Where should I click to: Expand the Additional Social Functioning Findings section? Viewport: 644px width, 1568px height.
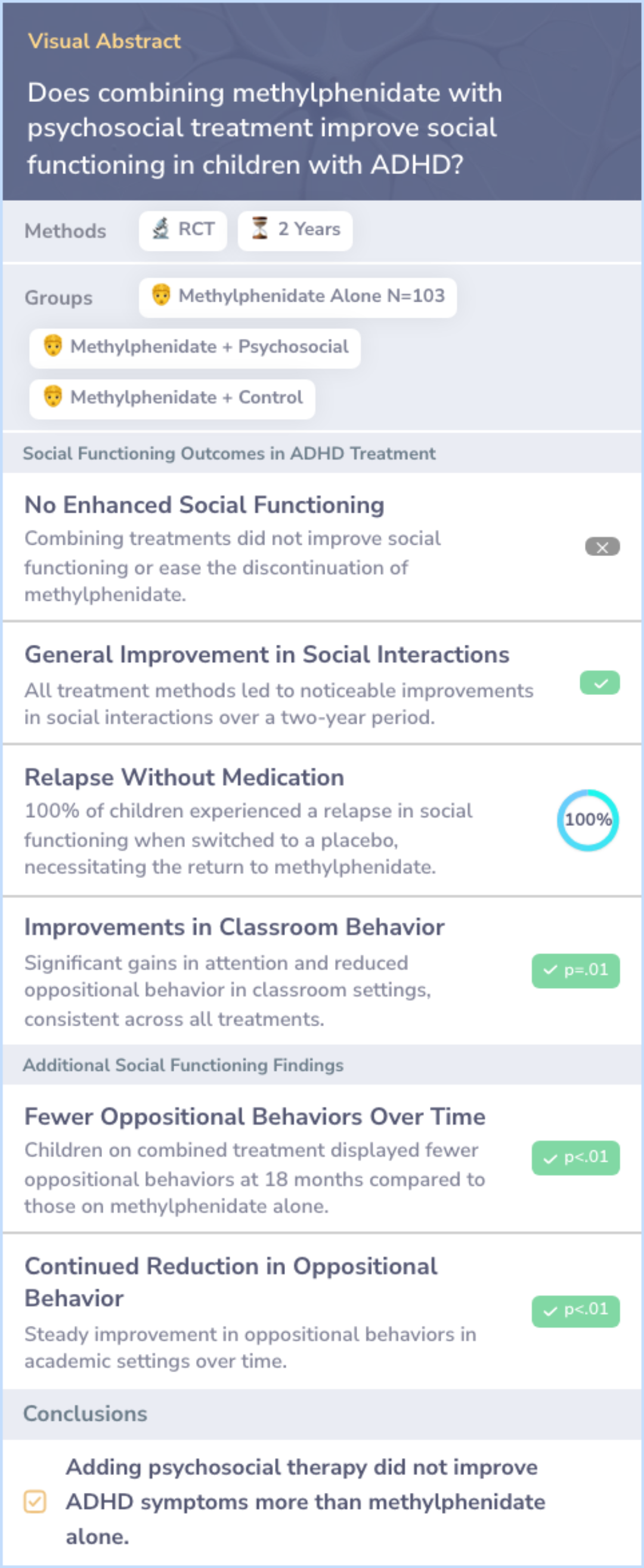[321, 1065]
